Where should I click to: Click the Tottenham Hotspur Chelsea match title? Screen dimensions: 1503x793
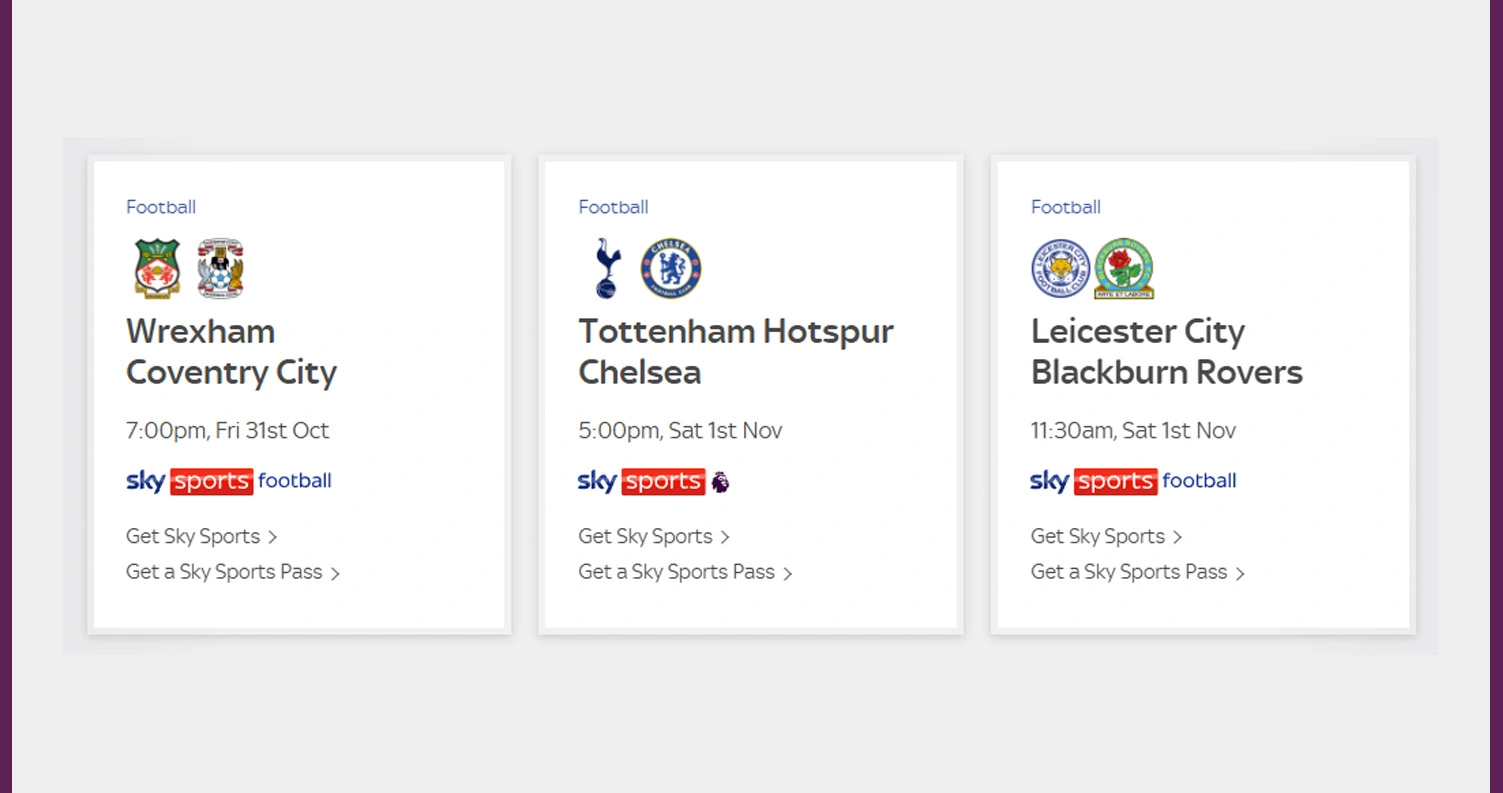tap(735, 352)
